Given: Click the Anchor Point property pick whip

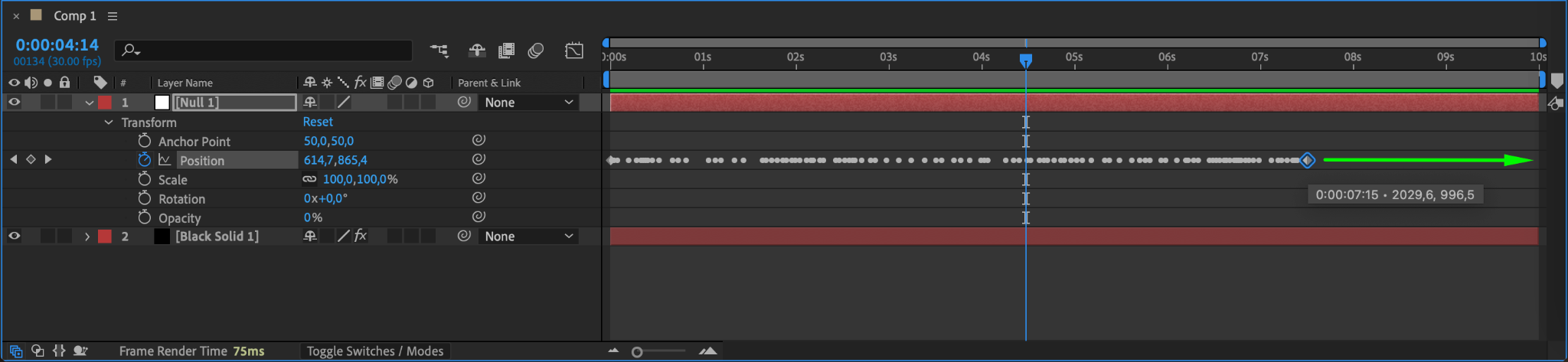Looking at the screenshot, I should tap(479, 140).
